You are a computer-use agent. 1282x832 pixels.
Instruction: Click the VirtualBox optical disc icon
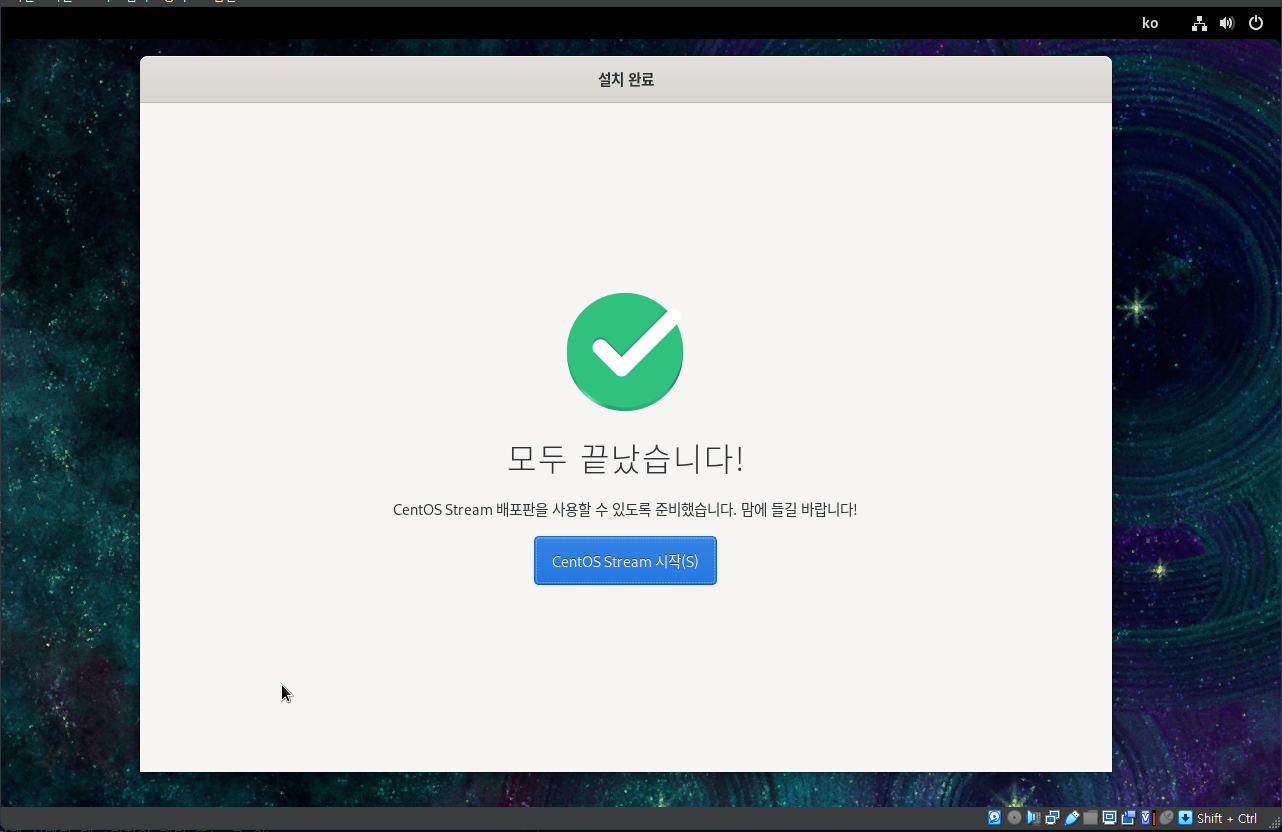click(1014, 818)
